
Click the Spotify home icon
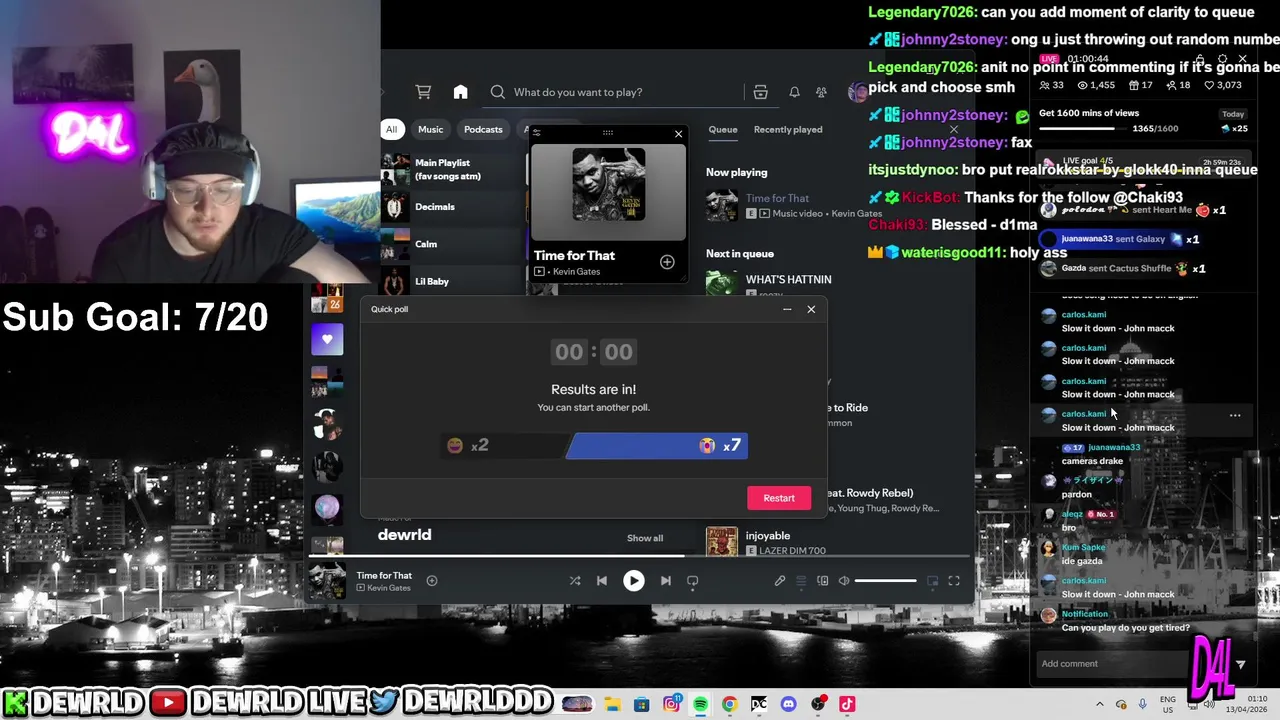tap(460, 92)
